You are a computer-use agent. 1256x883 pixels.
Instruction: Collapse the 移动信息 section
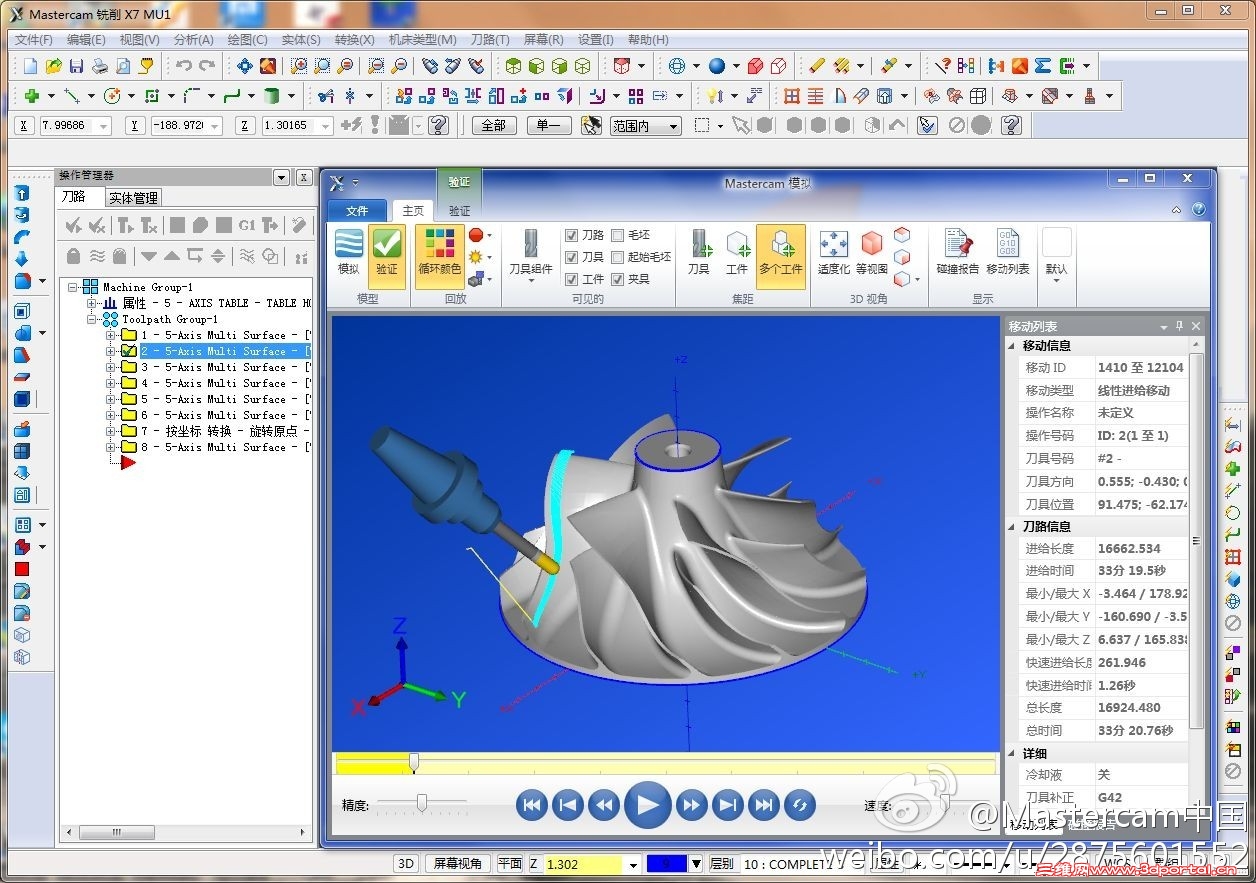pyautogui.click(x=1012, y=346)
